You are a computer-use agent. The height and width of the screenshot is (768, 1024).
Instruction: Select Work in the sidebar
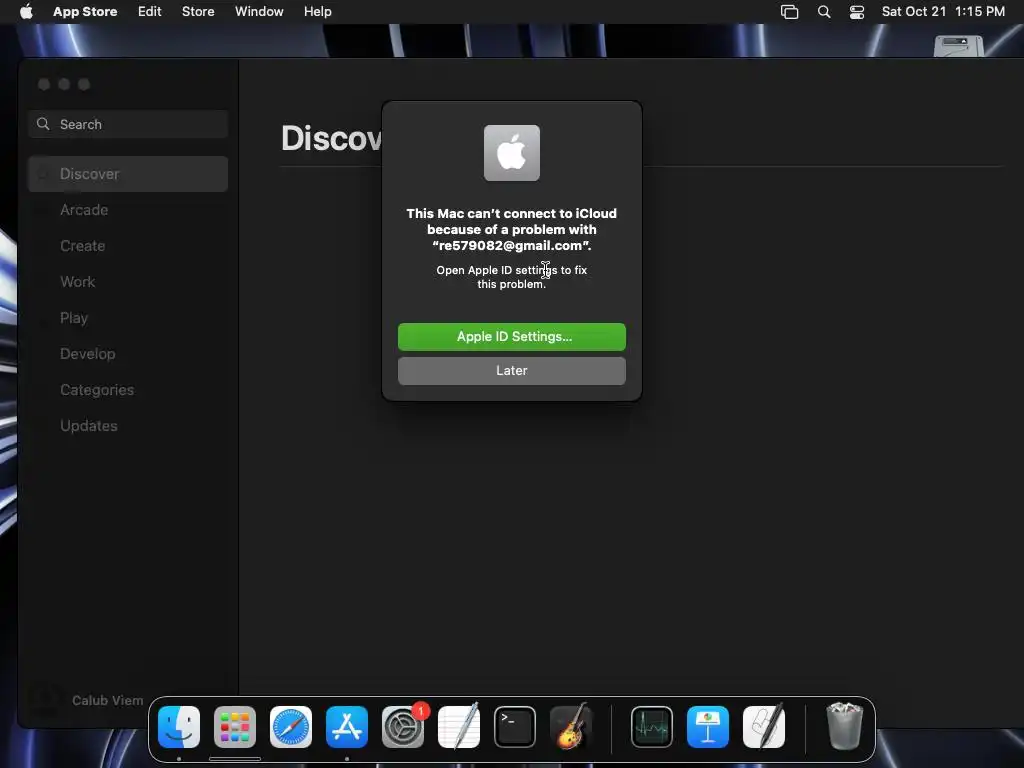point(128,281)
